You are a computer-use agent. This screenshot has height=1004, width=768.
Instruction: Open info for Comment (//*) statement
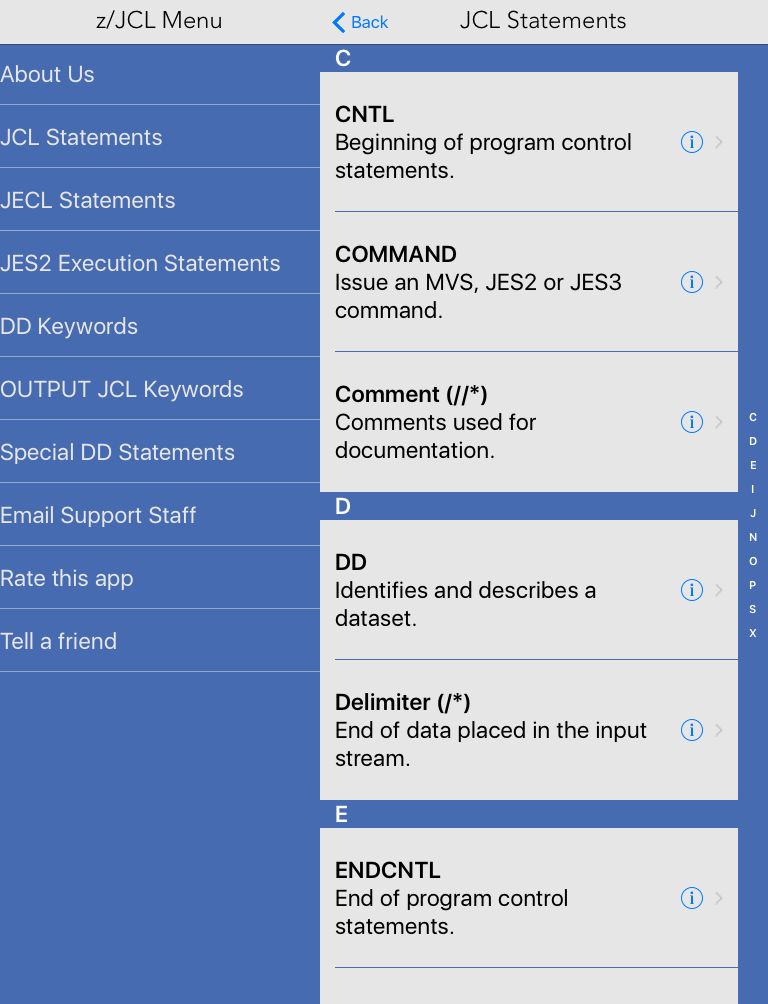[691, 422]
